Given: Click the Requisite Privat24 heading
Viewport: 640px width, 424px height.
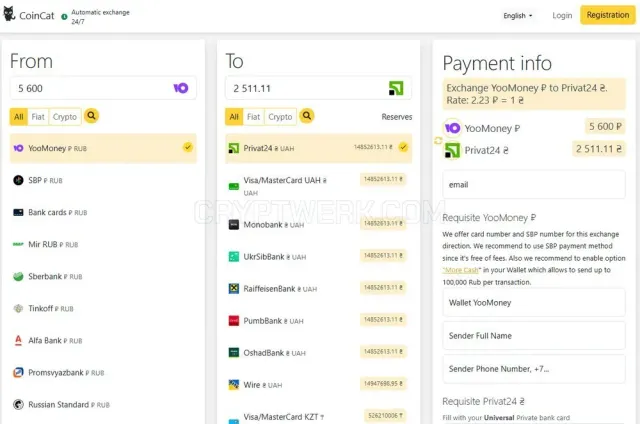Looking at the screenshot, I should (483, 402).
